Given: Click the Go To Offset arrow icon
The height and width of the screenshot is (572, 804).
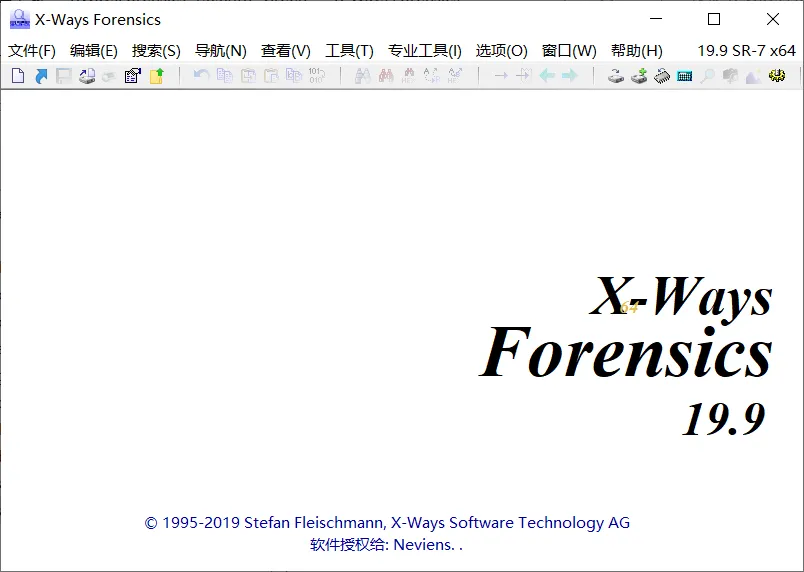Looking at the screenshot, I should pyautogui.click(x=501, y=76).
